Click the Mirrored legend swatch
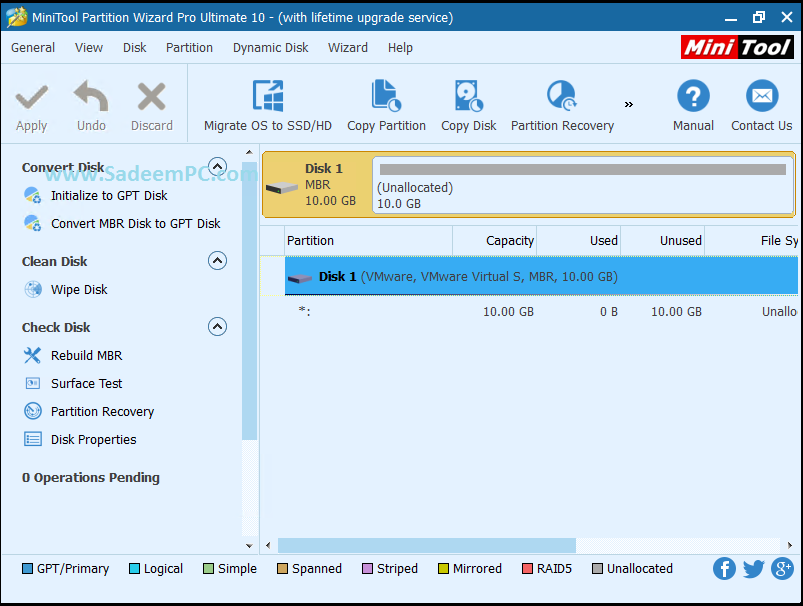This screenshot has height=606, width=803. 443,569
